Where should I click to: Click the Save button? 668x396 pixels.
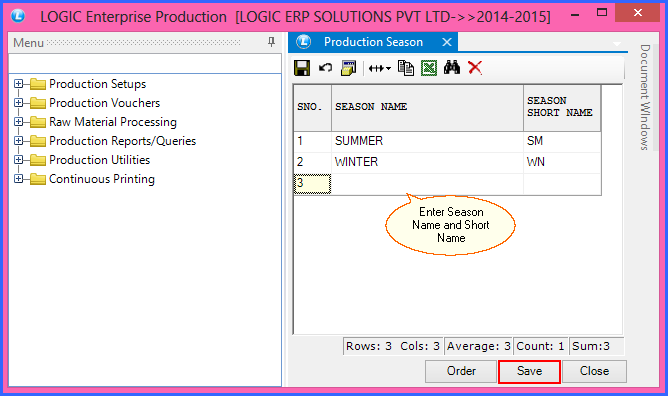coord(530,371)
